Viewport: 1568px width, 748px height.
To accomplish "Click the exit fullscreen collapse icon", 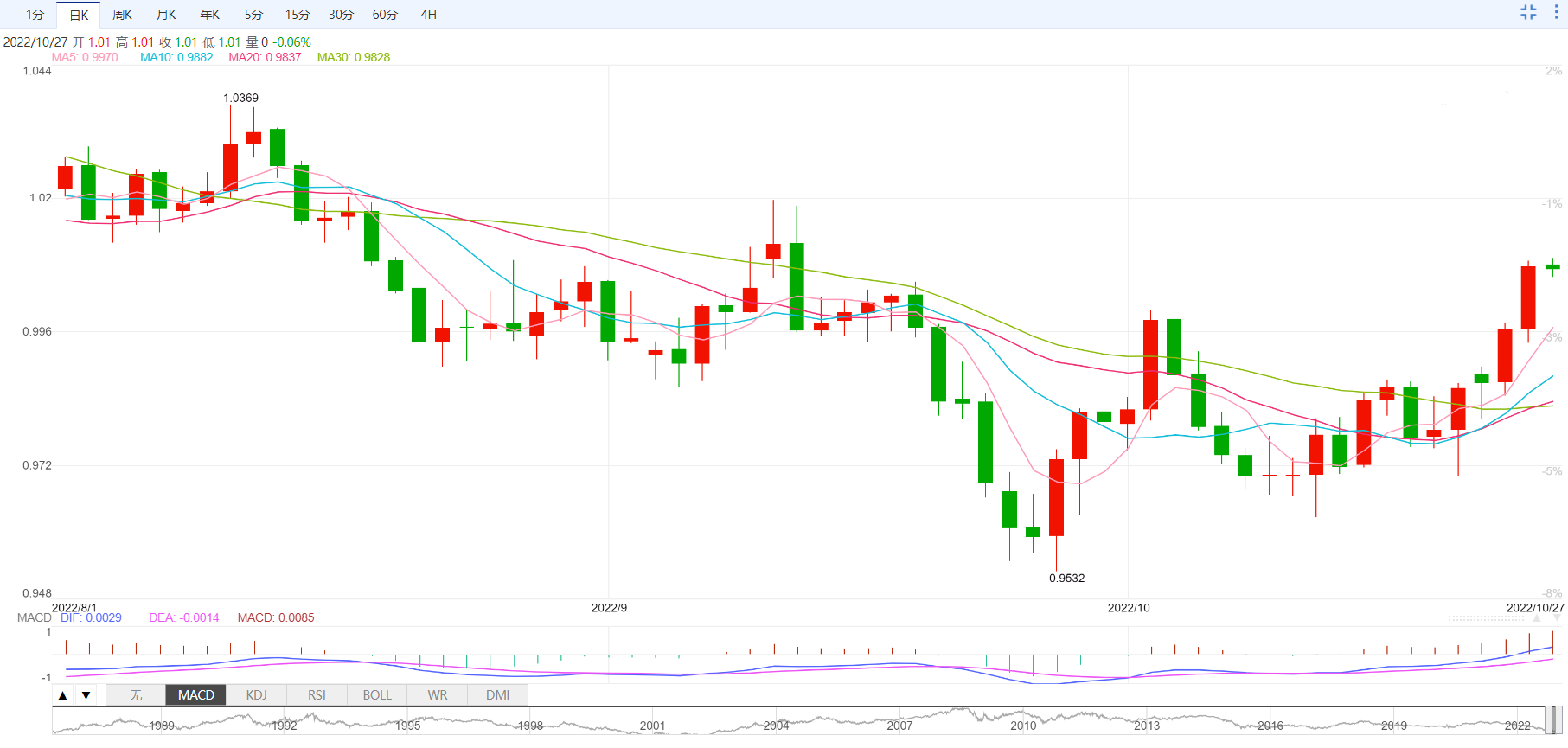I will [x=1528, y=12].
